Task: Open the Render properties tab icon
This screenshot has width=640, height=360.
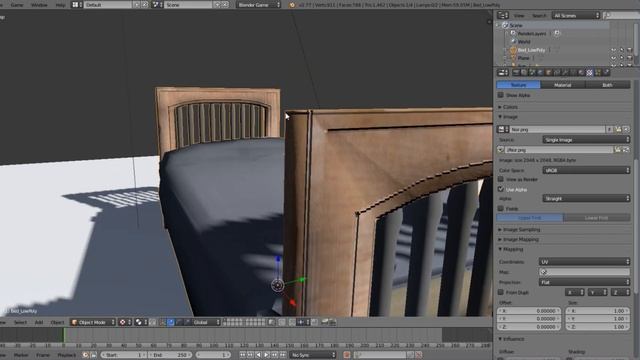Action: click(516, 73)
